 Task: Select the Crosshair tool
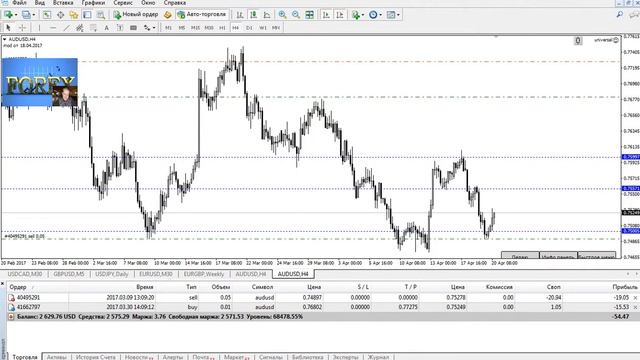point(22,28)
